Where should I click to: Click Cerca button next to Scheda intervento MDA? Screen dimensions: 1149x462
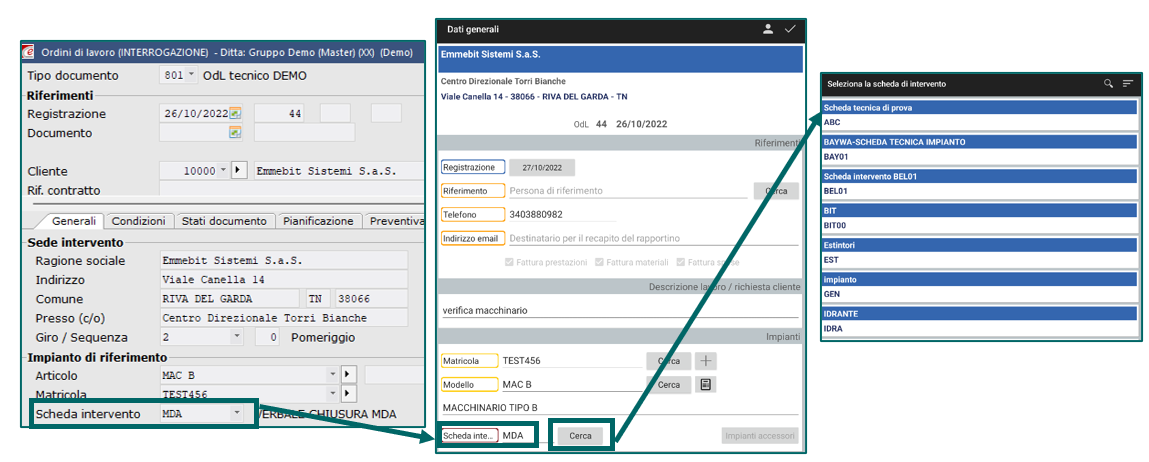pyautogui.click(x=580, y=436)
